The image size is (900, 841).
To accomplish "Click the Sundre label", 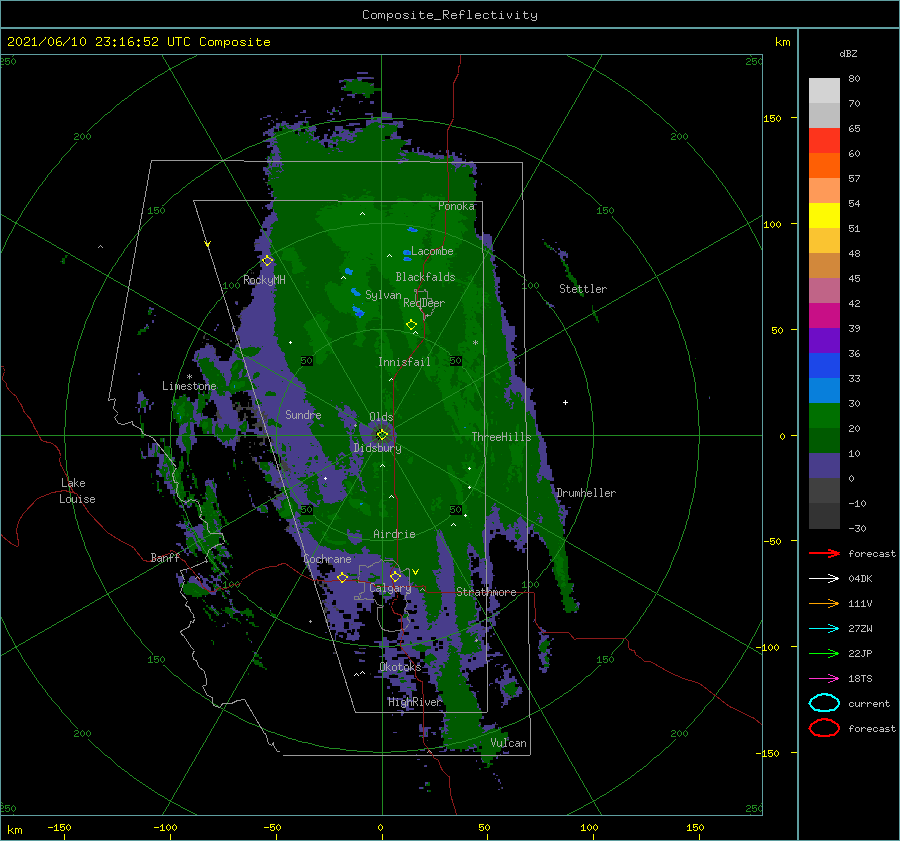I will (303, 415).
